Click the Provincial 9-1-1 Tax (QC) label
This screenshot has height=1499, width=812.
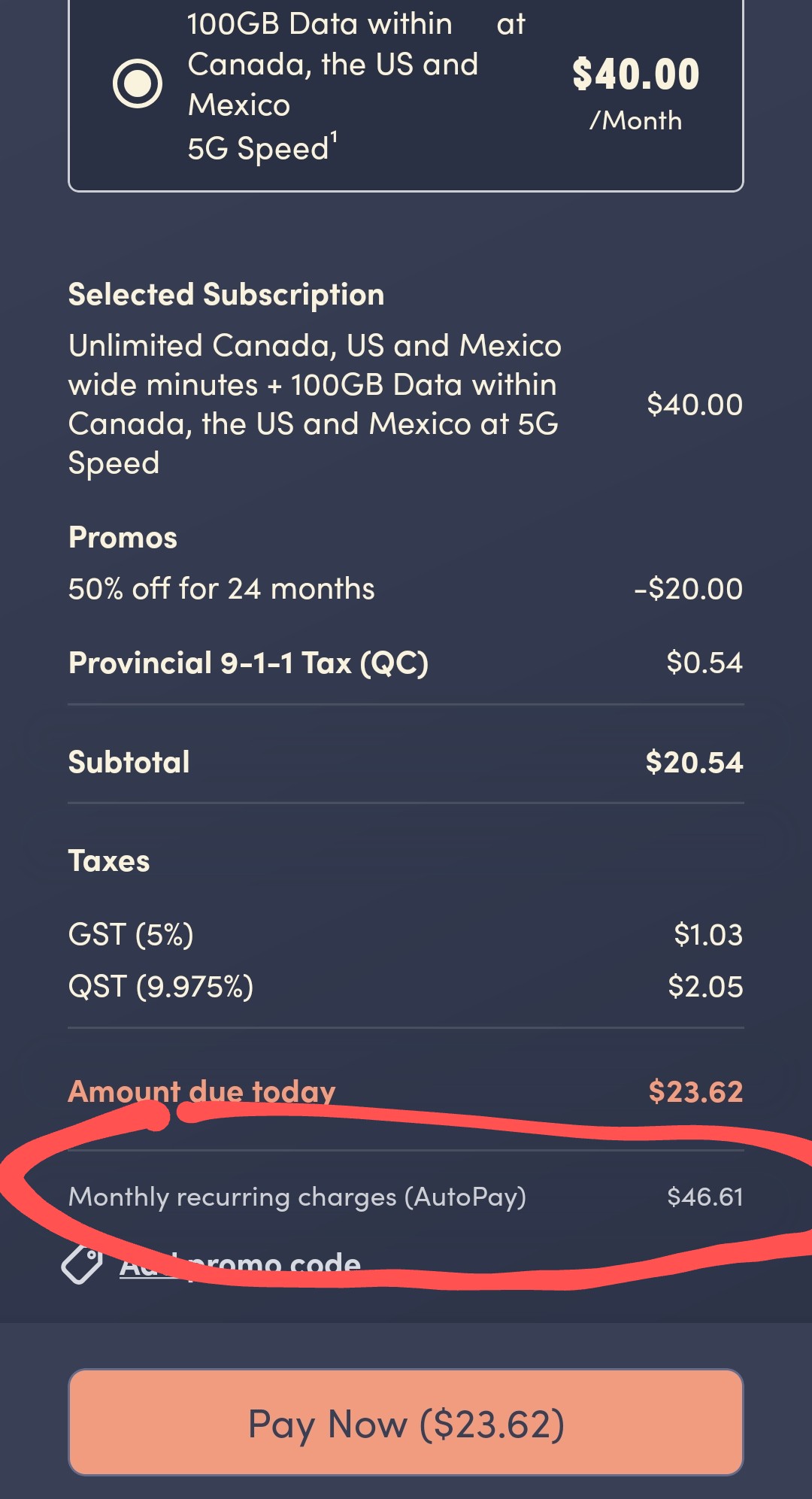tap(248, 663)
